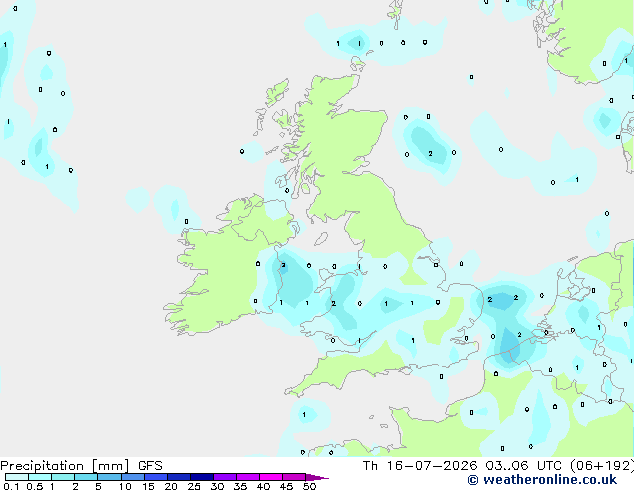
Task: Click the 'Th 16-07-2026 03..06 UTC' date text
Action: pos(464,466)
